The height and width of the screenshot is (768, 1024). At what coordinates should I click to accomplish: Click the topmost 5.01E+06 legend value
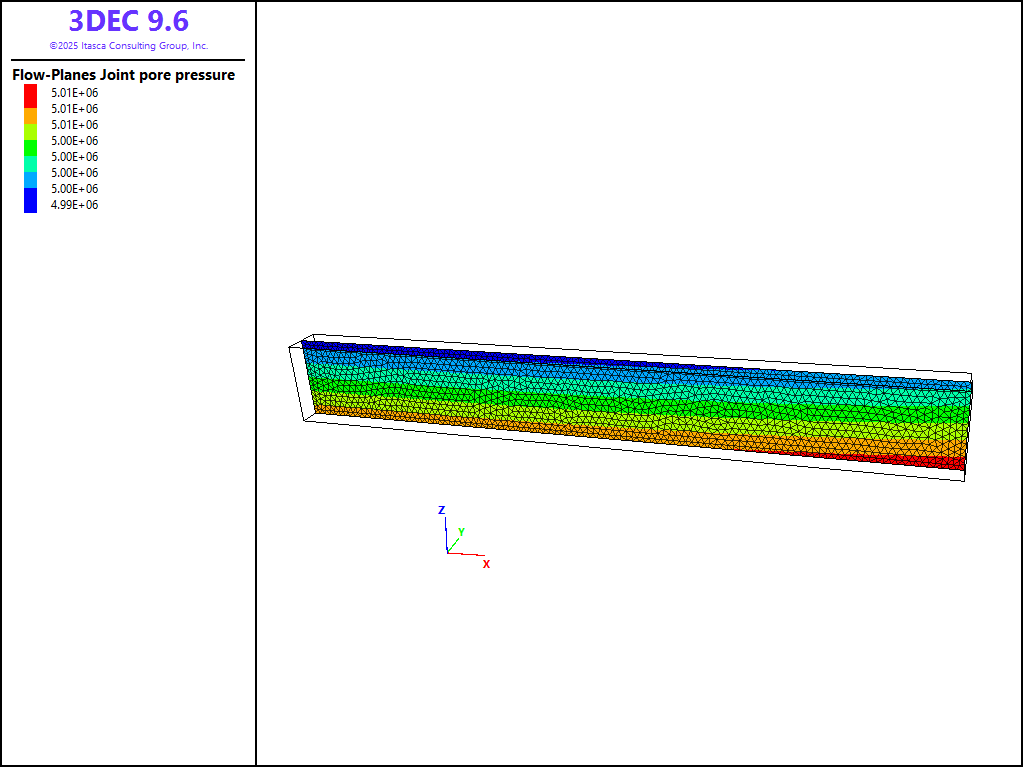tap(74, 93)
